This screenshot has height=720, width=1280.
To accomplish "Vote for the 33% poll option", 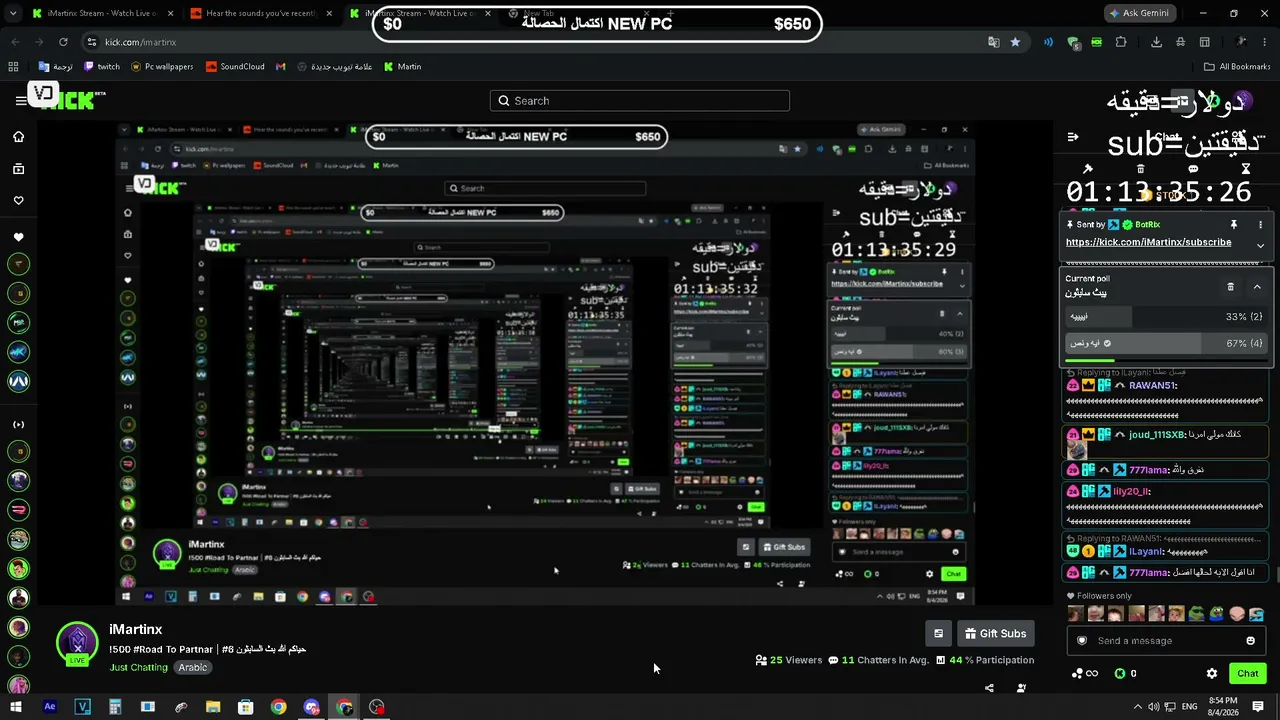I will pyautogui.click(x=1166, y=316).
